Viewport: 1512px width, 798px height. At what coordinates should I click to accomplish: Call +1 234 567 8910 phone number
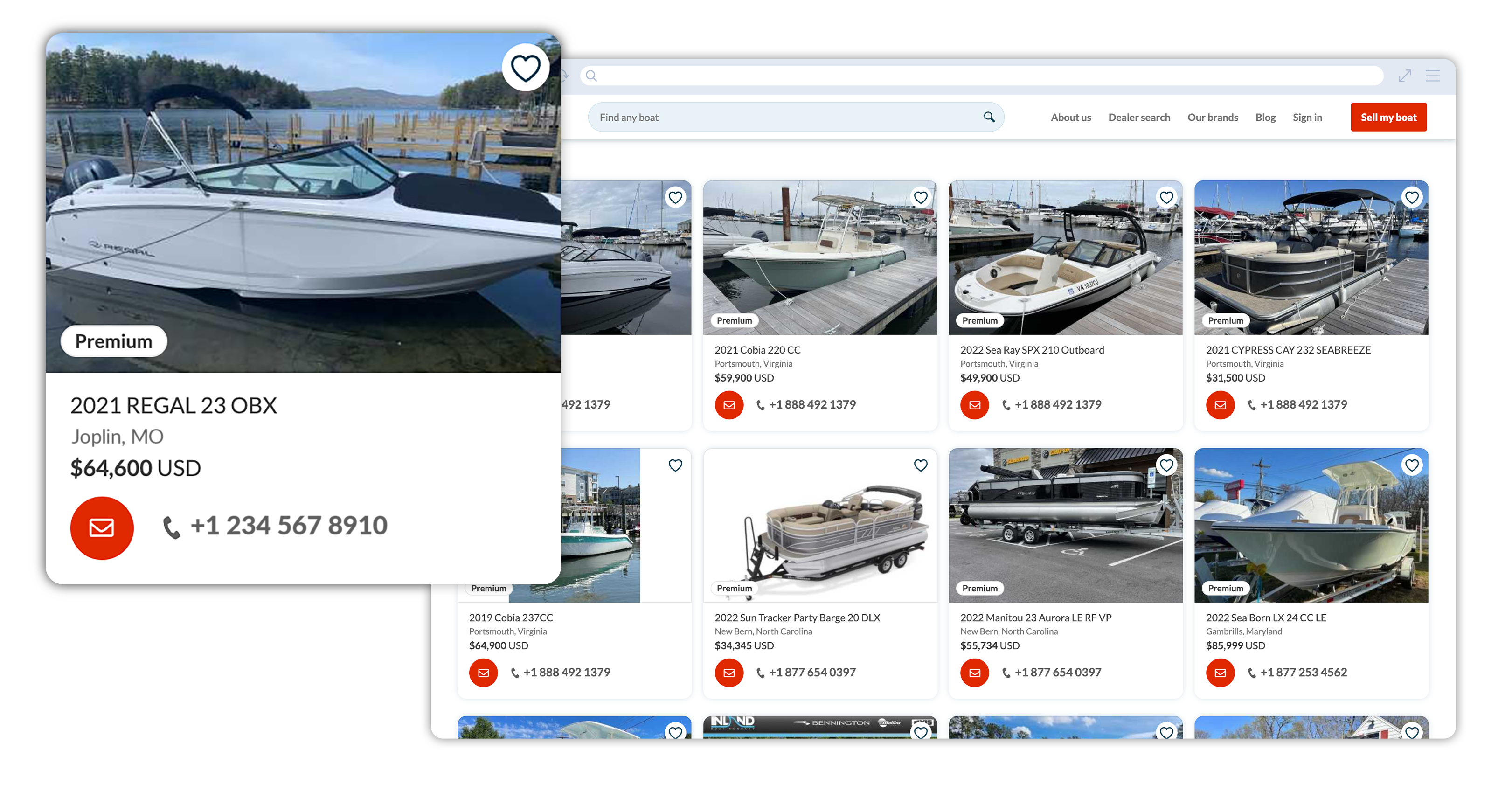[x=276, y=526]
